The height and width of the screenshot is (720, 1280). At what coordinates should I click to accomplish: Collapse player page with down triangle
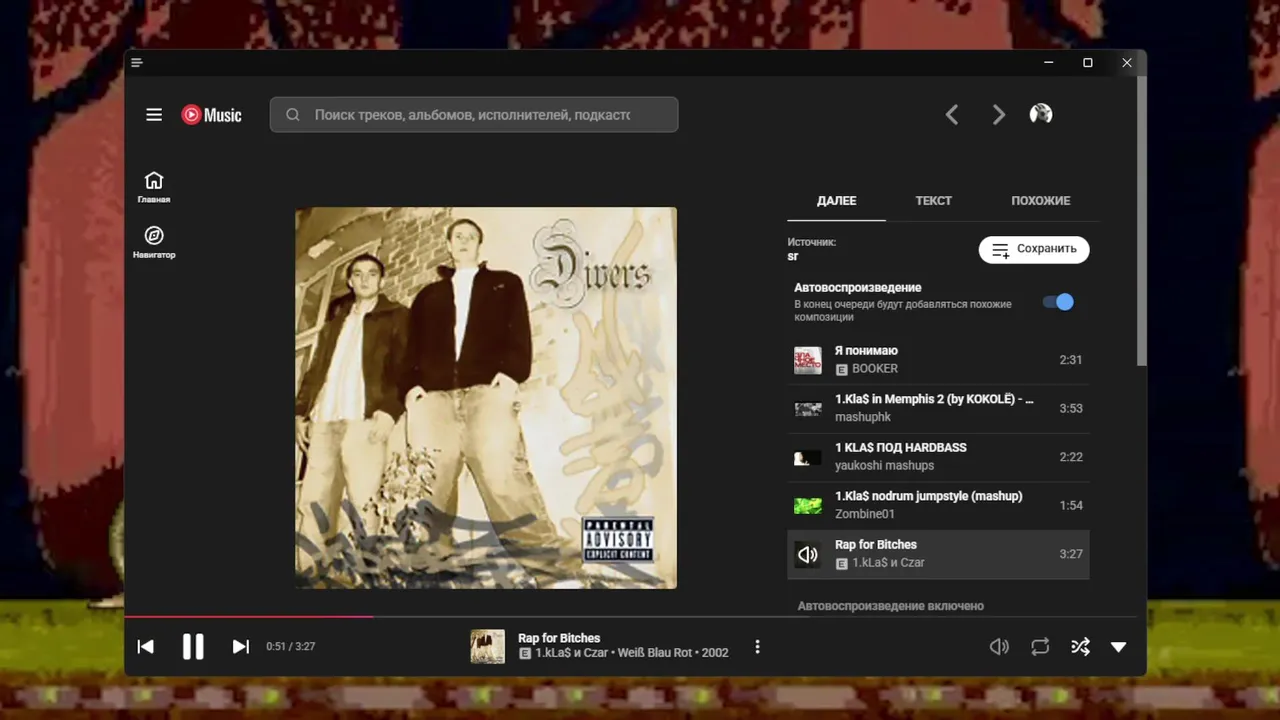(1119, 647)
